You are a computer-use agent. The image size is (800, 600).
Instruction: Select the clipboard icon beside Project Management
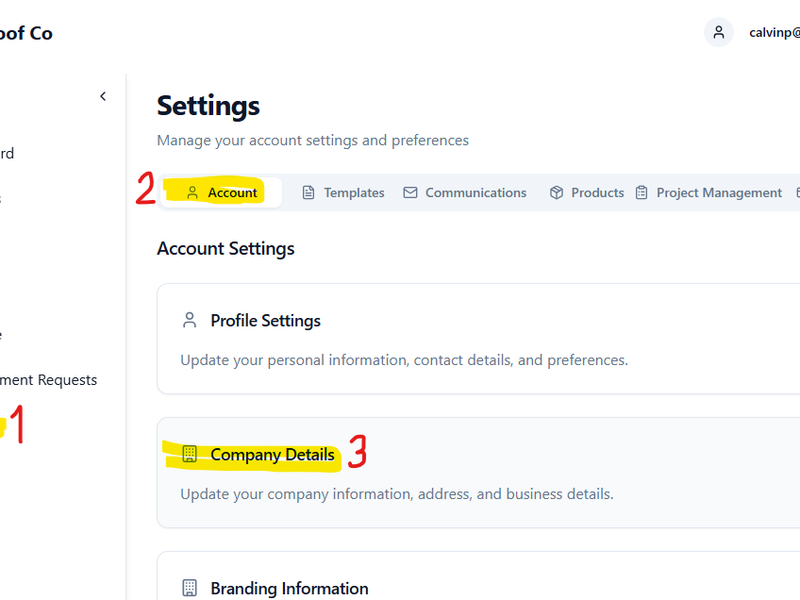(640, 192)
